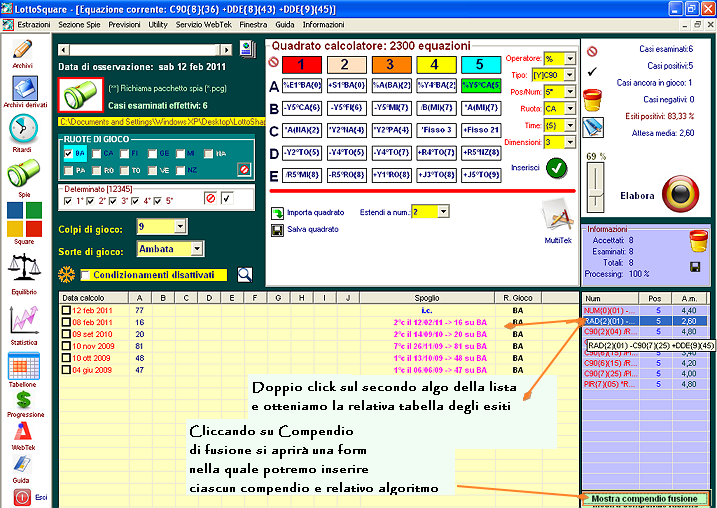This screenshot has height=508, width=717.
Task: Open the Estrazioni menu
Action: 34,25
